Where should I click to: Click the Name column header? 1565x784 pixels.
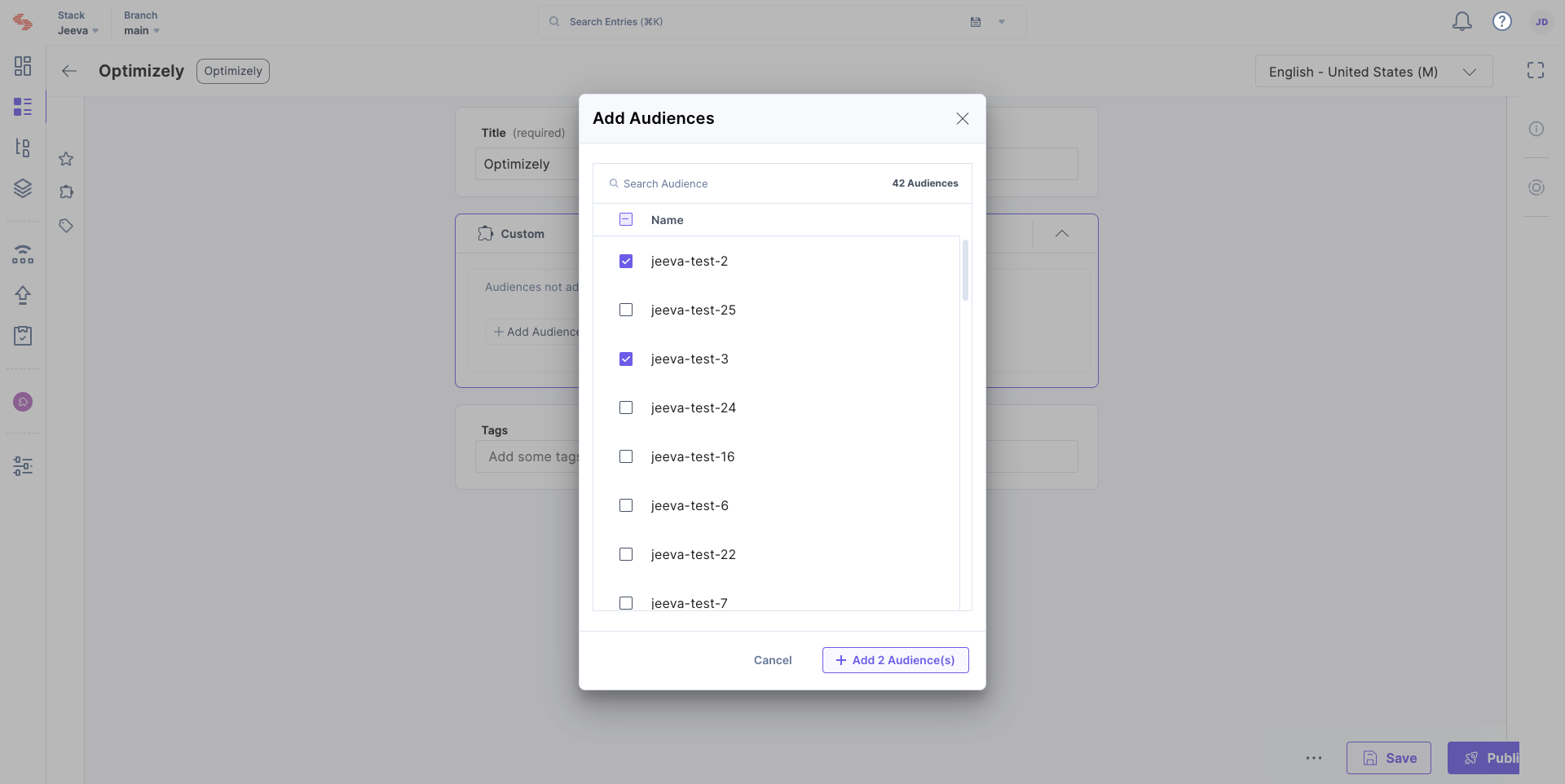pos(667,220)
